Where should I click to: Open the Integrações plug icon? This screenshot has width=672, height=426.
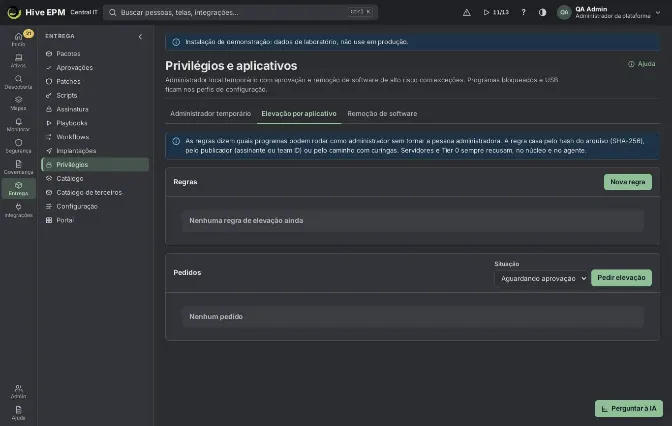tap(18, 210)
